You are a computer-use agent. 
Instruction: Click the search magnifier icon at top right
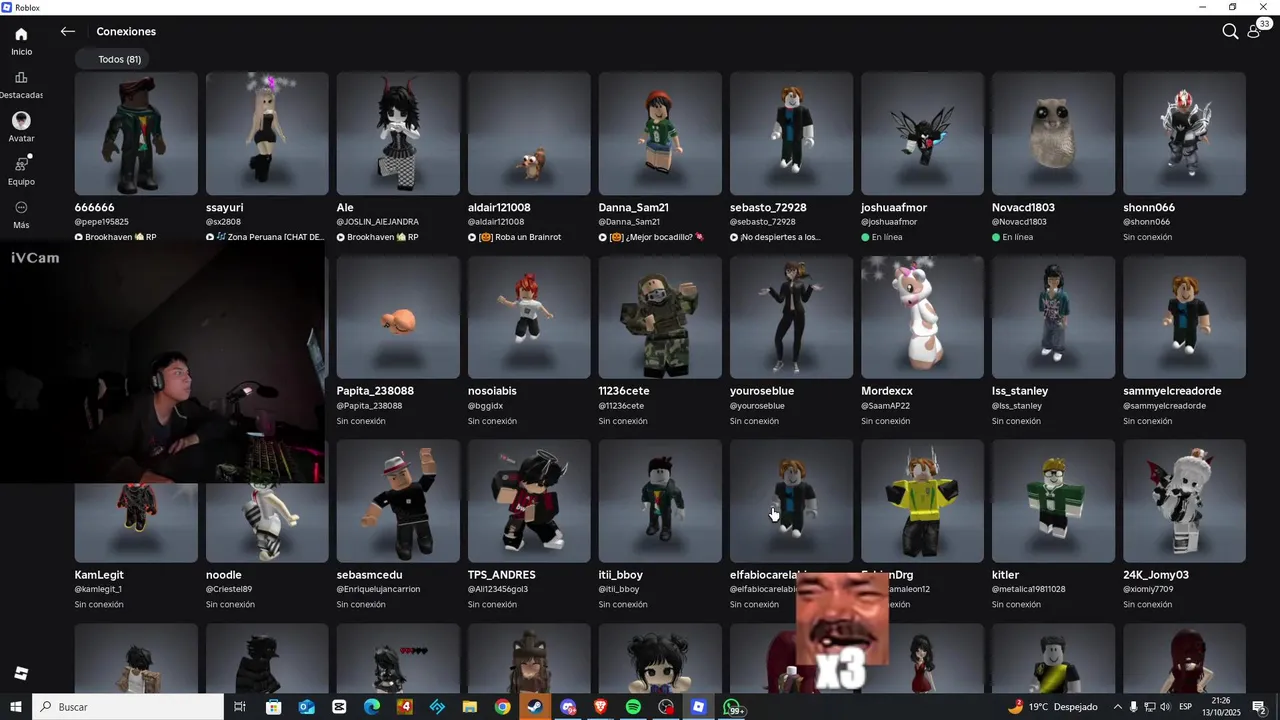(x=1230, y=31)
